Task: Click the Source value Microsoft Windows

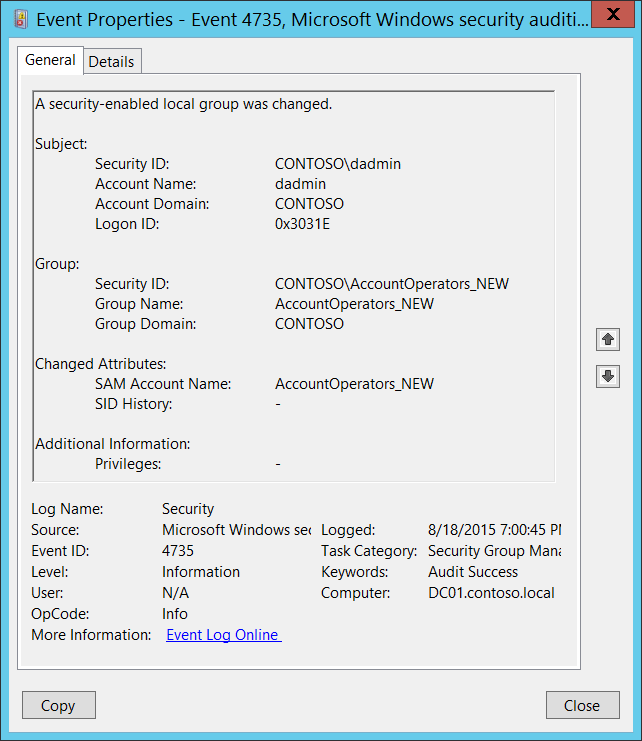Action: (x=236, y=530)
